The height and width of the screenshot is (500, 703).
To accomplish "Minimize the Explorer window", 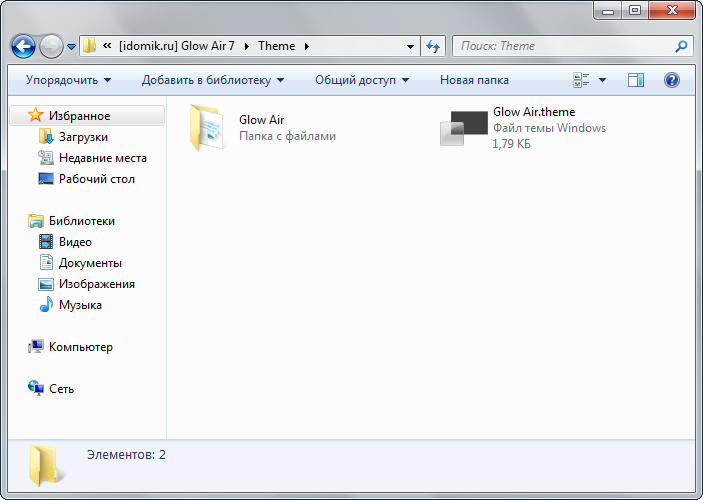I will pyautogui.click(x=608, y=10).
